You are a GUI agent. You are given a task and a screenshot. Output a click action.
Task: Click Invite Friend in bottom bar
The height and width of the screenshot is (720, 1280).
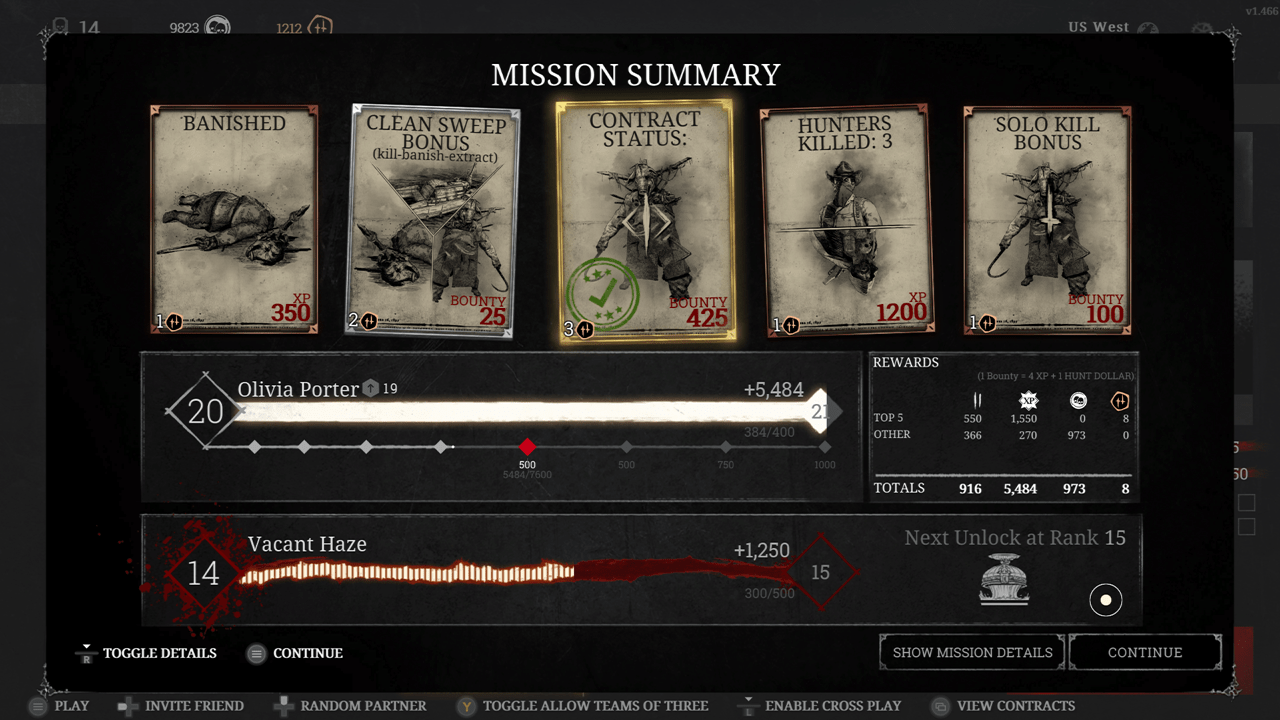pos(181,706)
